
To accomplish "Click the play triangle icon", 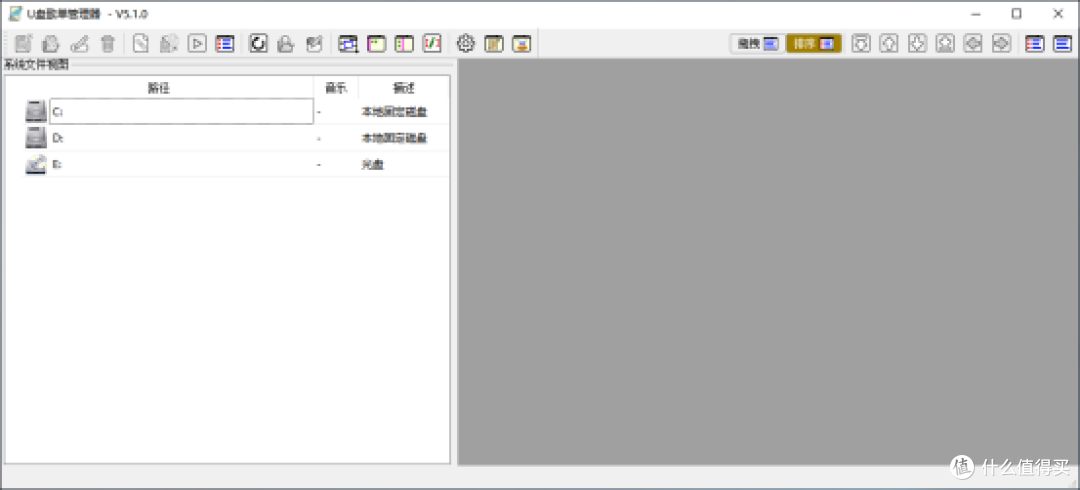I will tap(197, 44).
